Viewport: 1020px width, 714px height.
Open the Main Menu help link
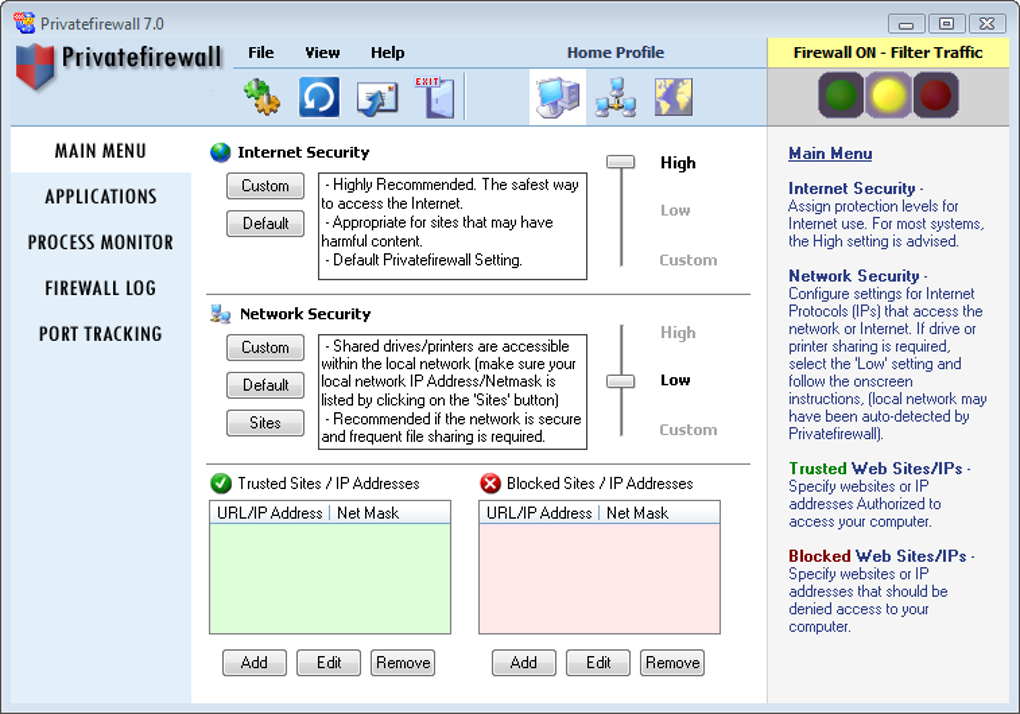point(830,154)
